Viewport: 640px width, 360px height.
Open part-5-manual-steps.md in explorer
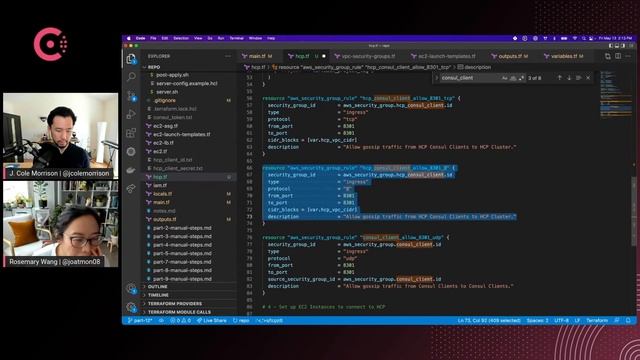[x=182, y=253]
